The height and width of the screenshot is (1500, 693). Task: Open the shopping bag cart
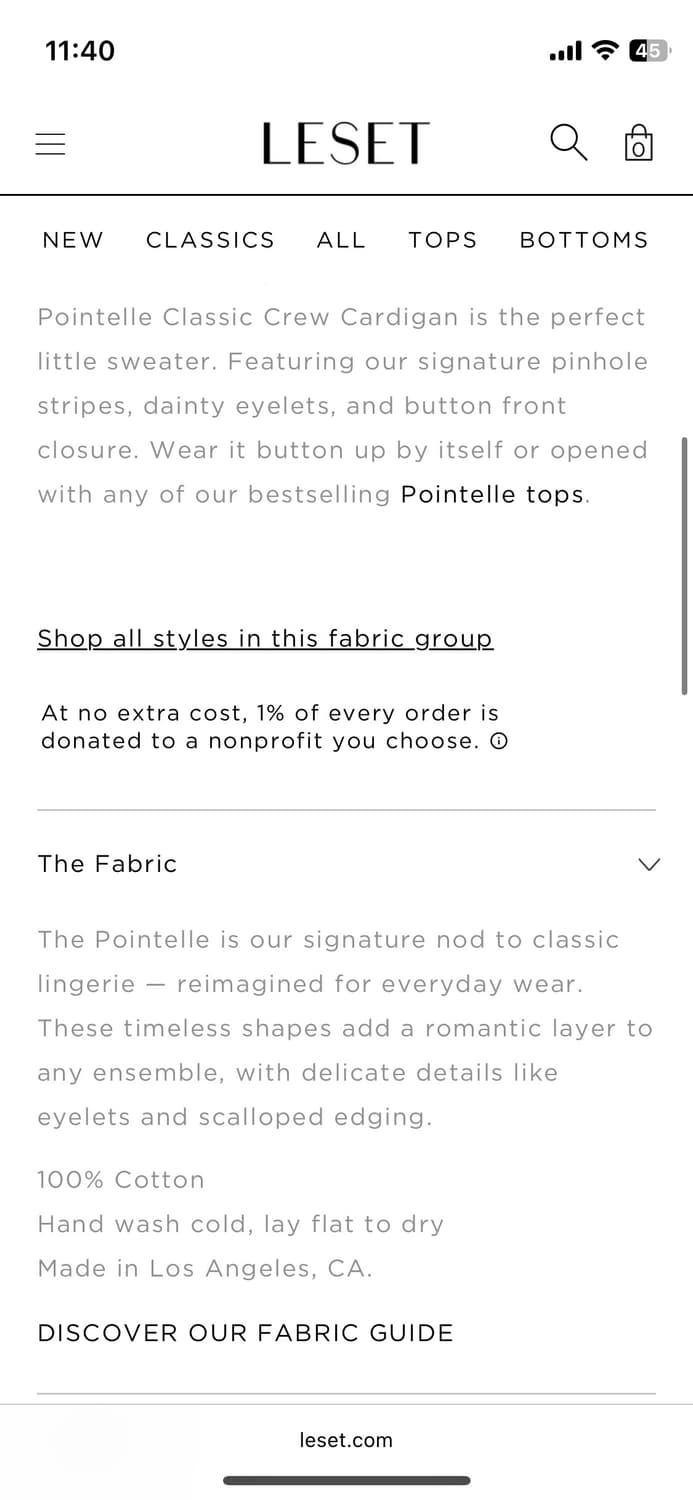[639, 143]
